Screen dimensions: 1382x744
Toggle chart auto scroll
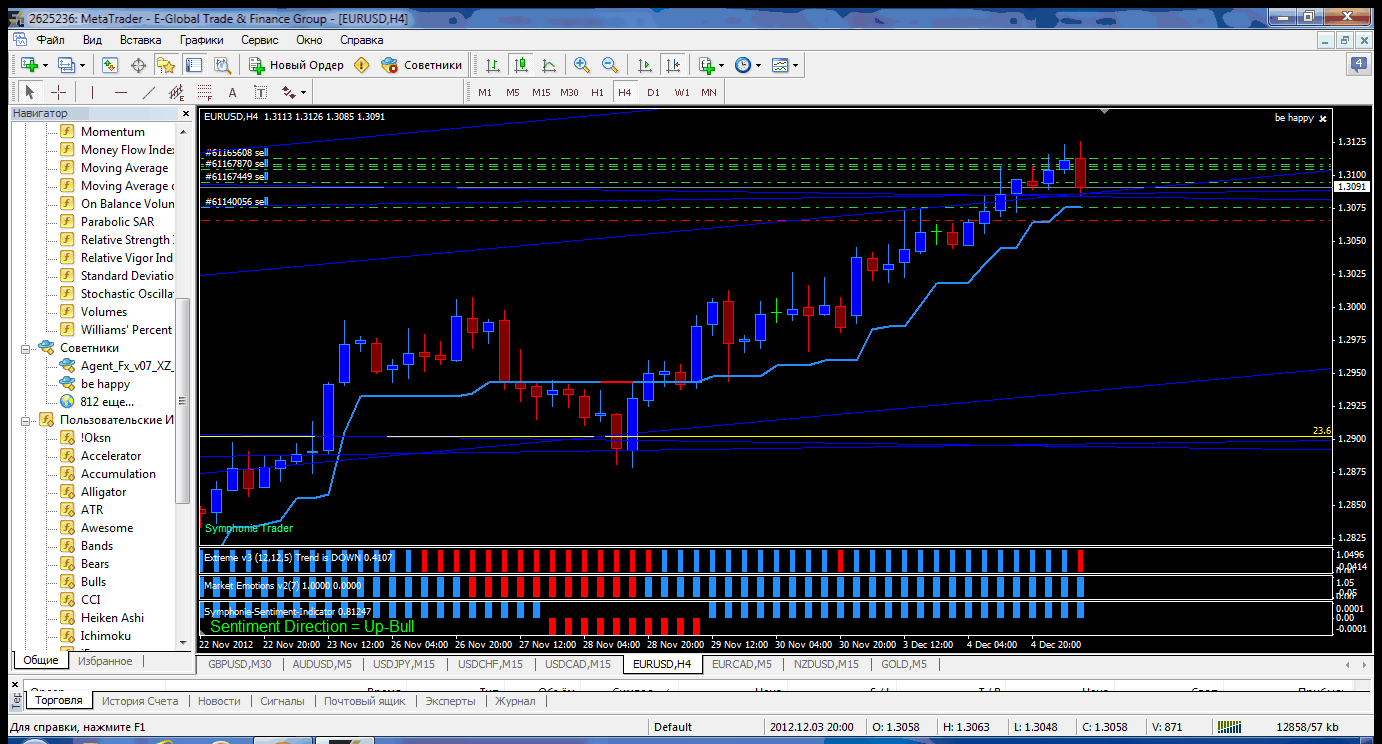tap(645, 65)
